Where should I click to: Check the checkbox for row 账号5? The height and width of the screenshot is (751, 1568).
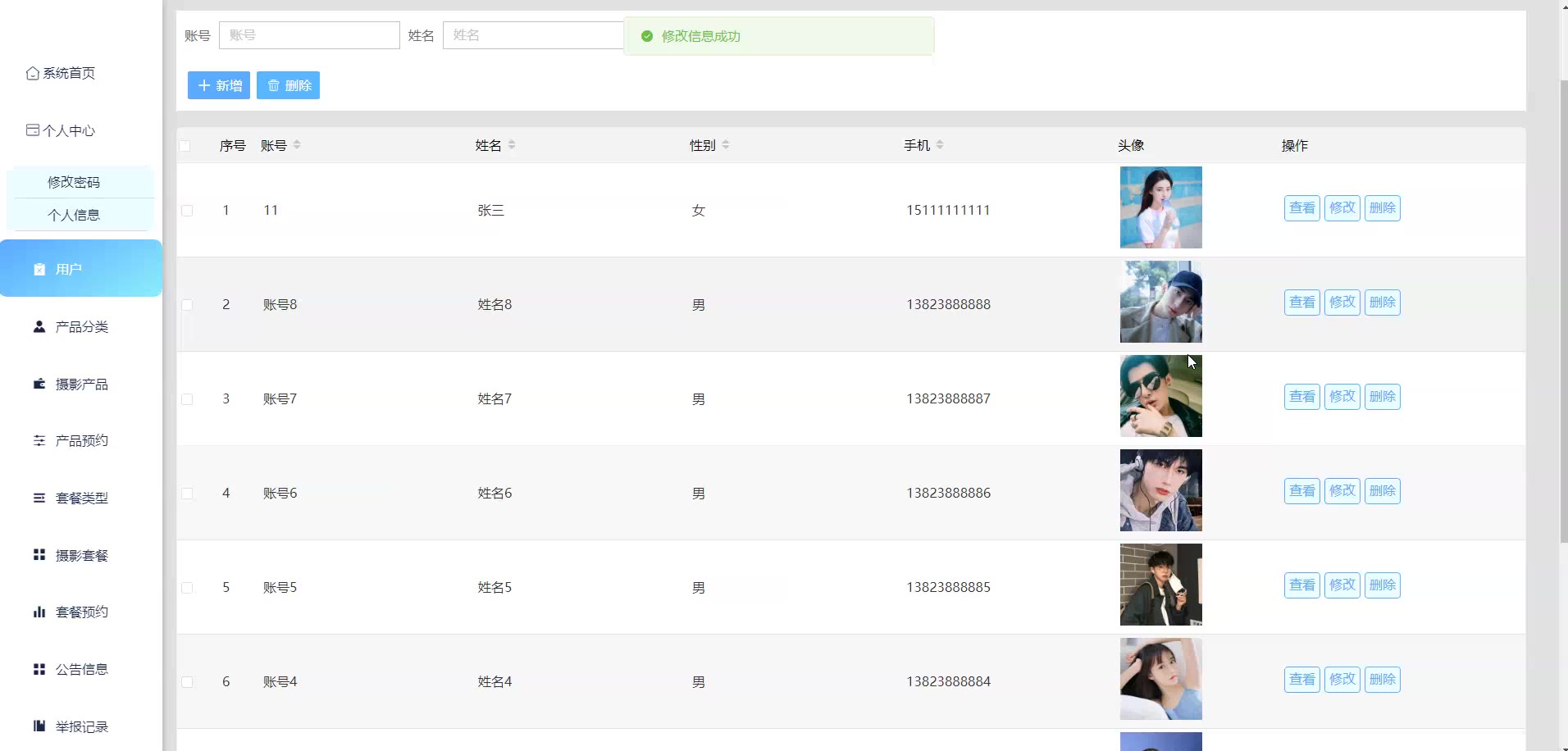pos(187,588)
